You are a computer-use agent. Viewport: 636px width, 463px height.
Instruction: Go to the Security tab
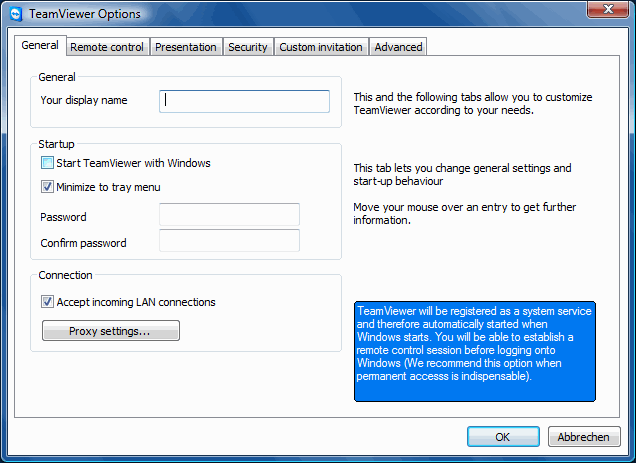tap(248, 47)
